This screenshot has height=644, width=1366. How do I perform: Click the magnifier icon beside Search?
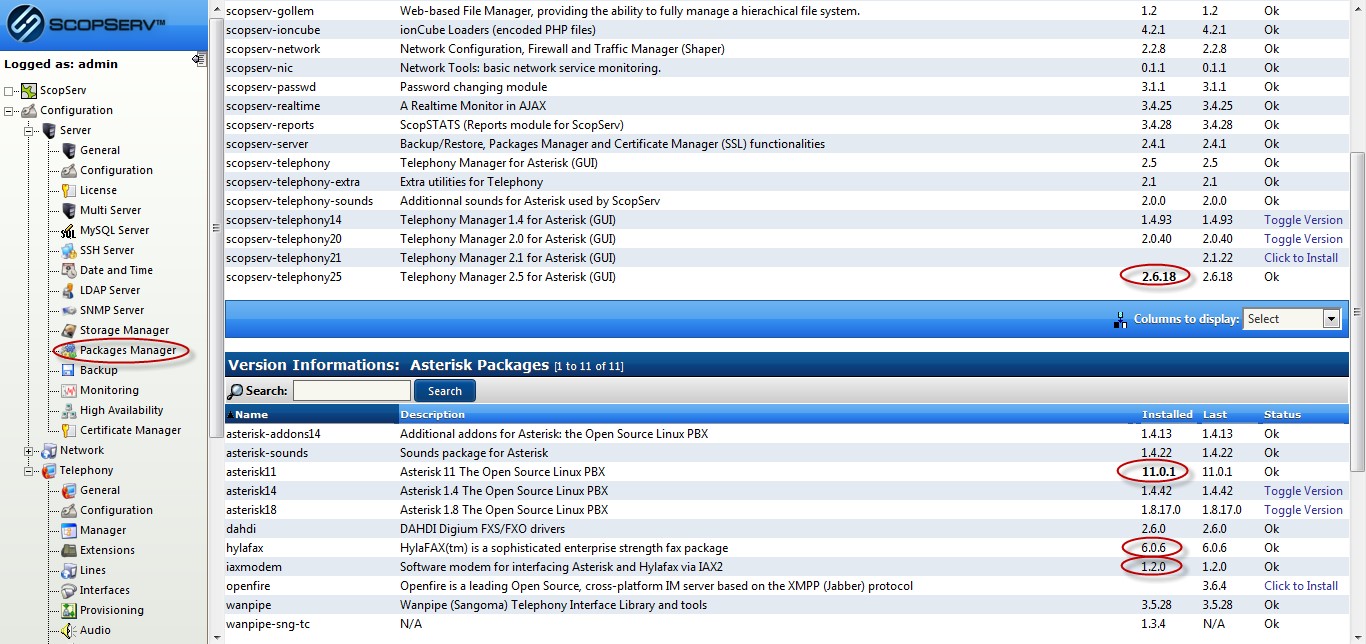pyautogui.click(x=235, y=391)
